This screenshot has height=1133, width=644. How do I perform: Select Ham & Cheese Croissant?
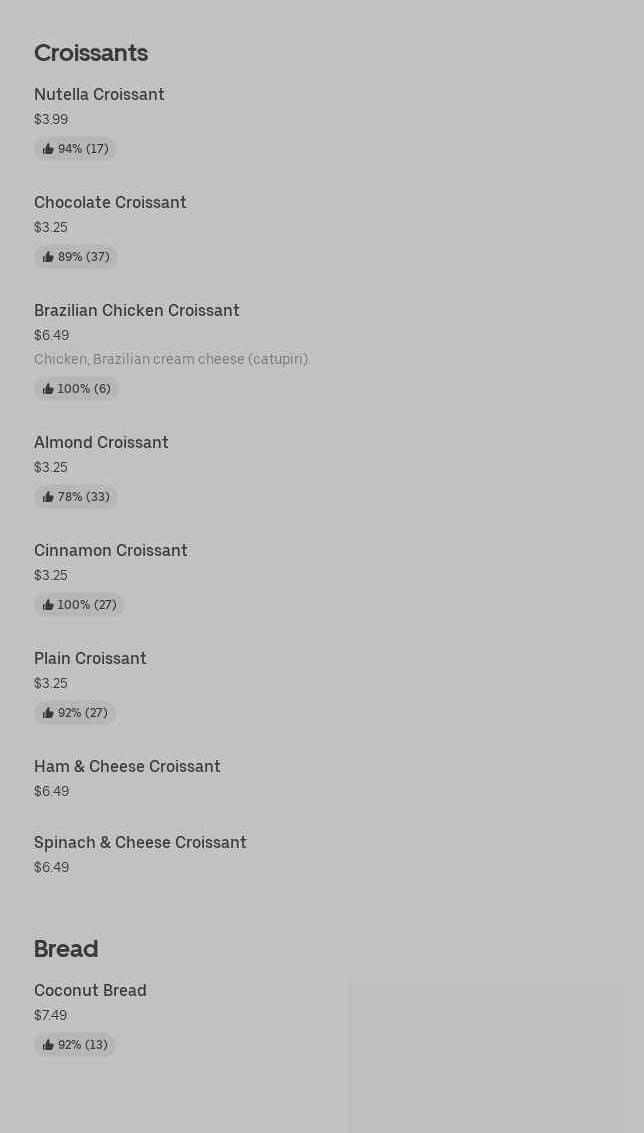click(x=127, y=767)
